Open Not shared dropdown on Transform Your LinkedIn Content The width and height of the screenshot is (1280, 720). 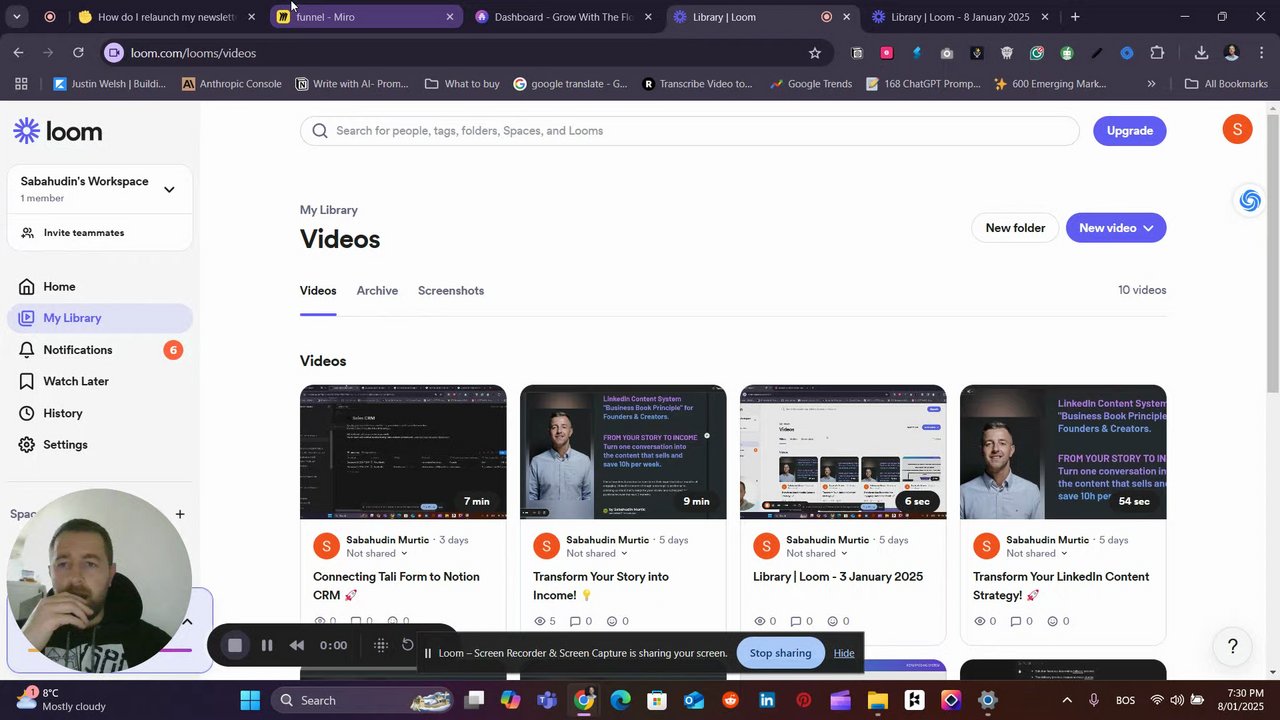click(x=1037, y=554)
